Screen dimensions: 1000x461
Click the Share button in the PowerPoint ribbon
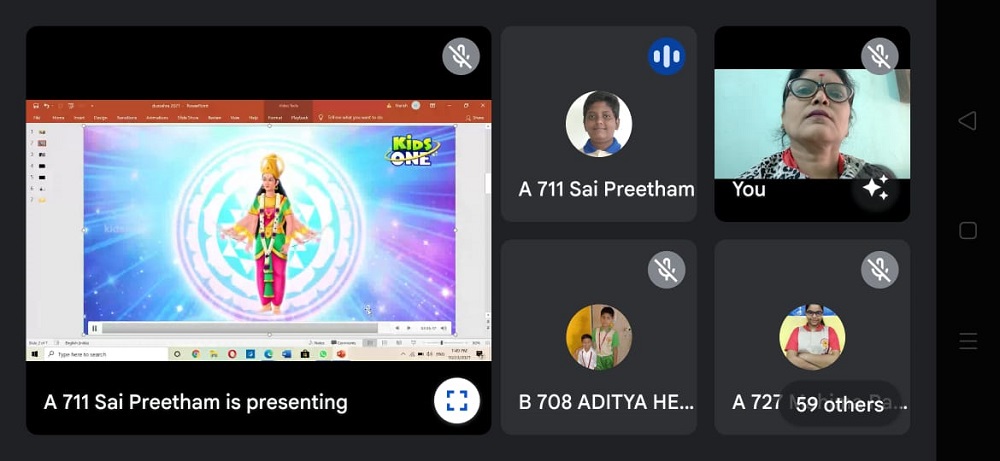point(475,117)
